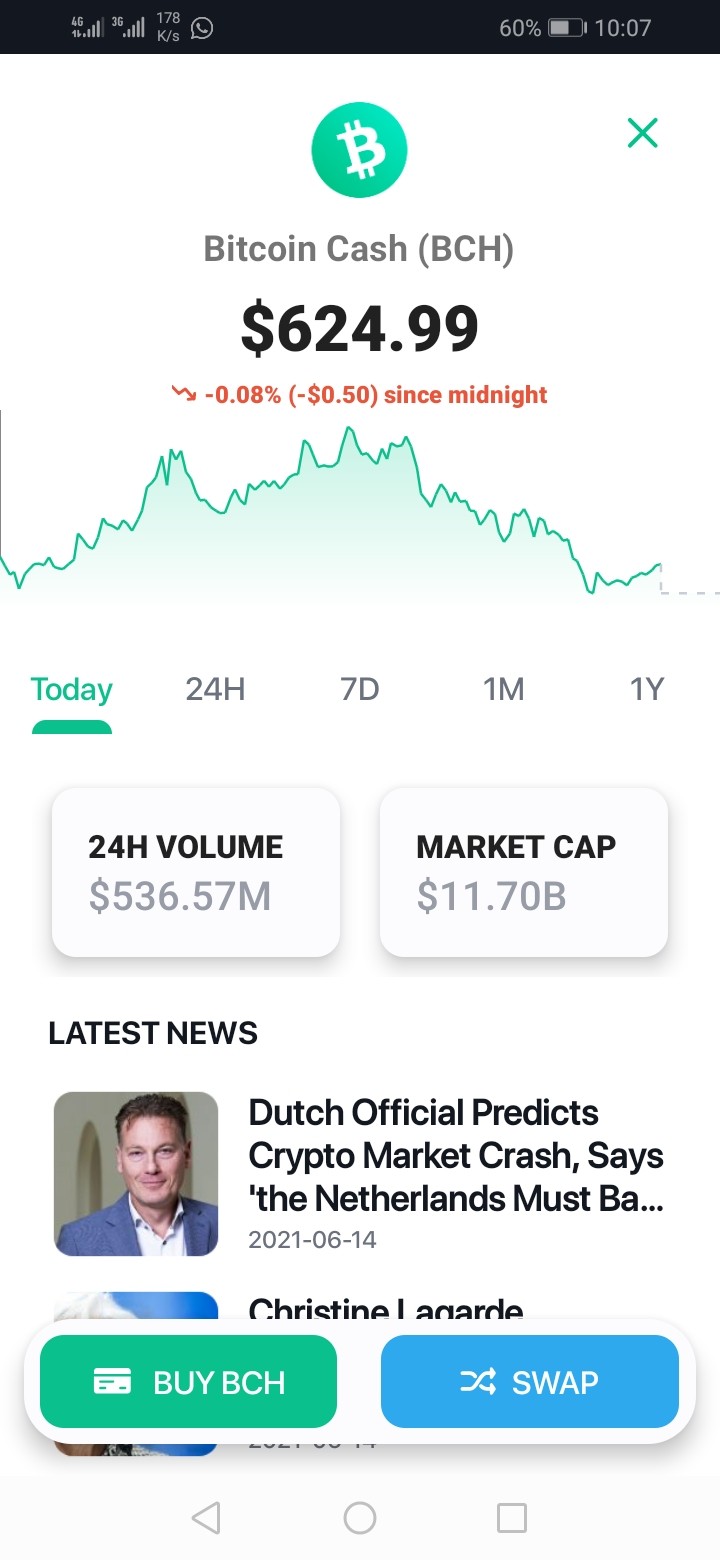Open recent apps with the square icon
720x1560 pixels.
[x=512, y=1518]
